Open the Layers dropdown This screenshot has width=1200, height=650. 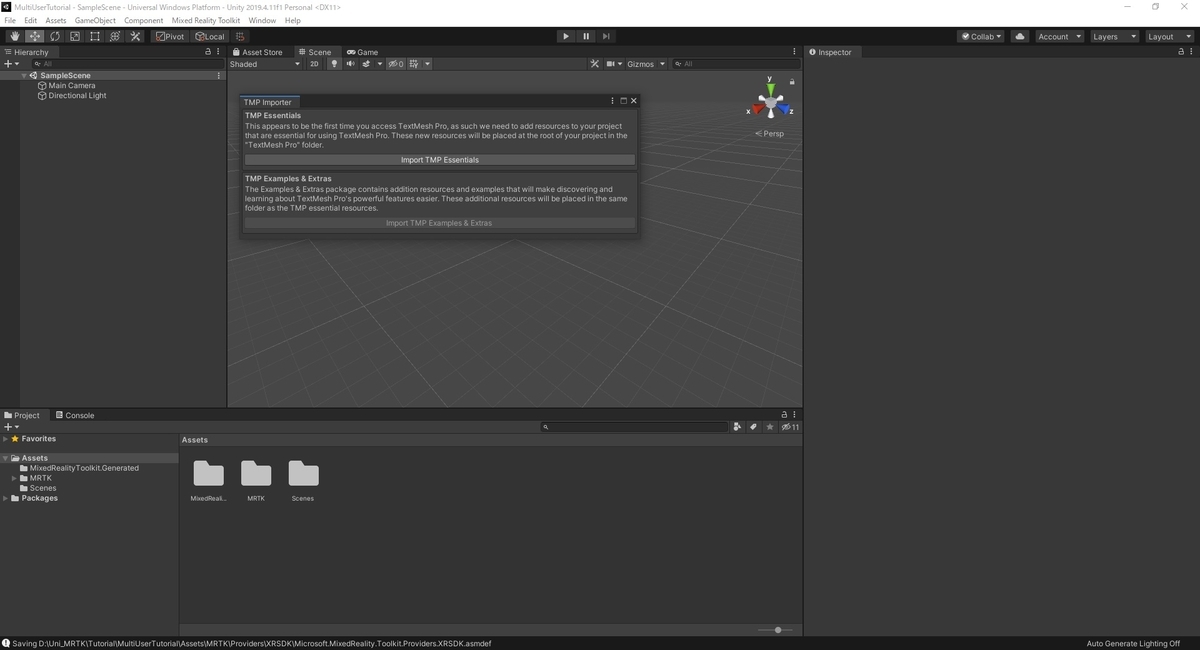1115,37
